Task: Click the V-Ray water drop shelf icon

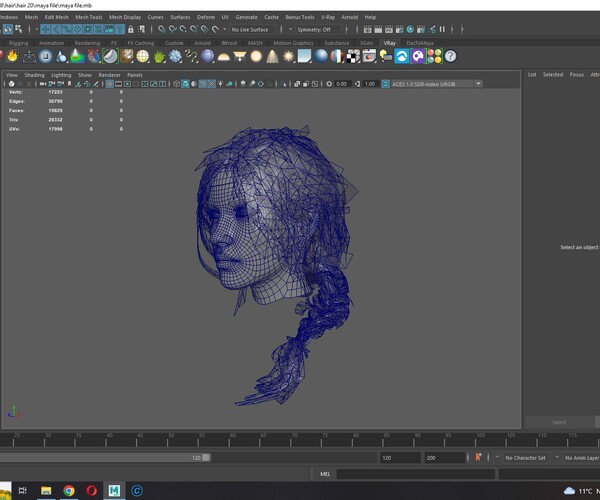Action: tap(61, 56)
